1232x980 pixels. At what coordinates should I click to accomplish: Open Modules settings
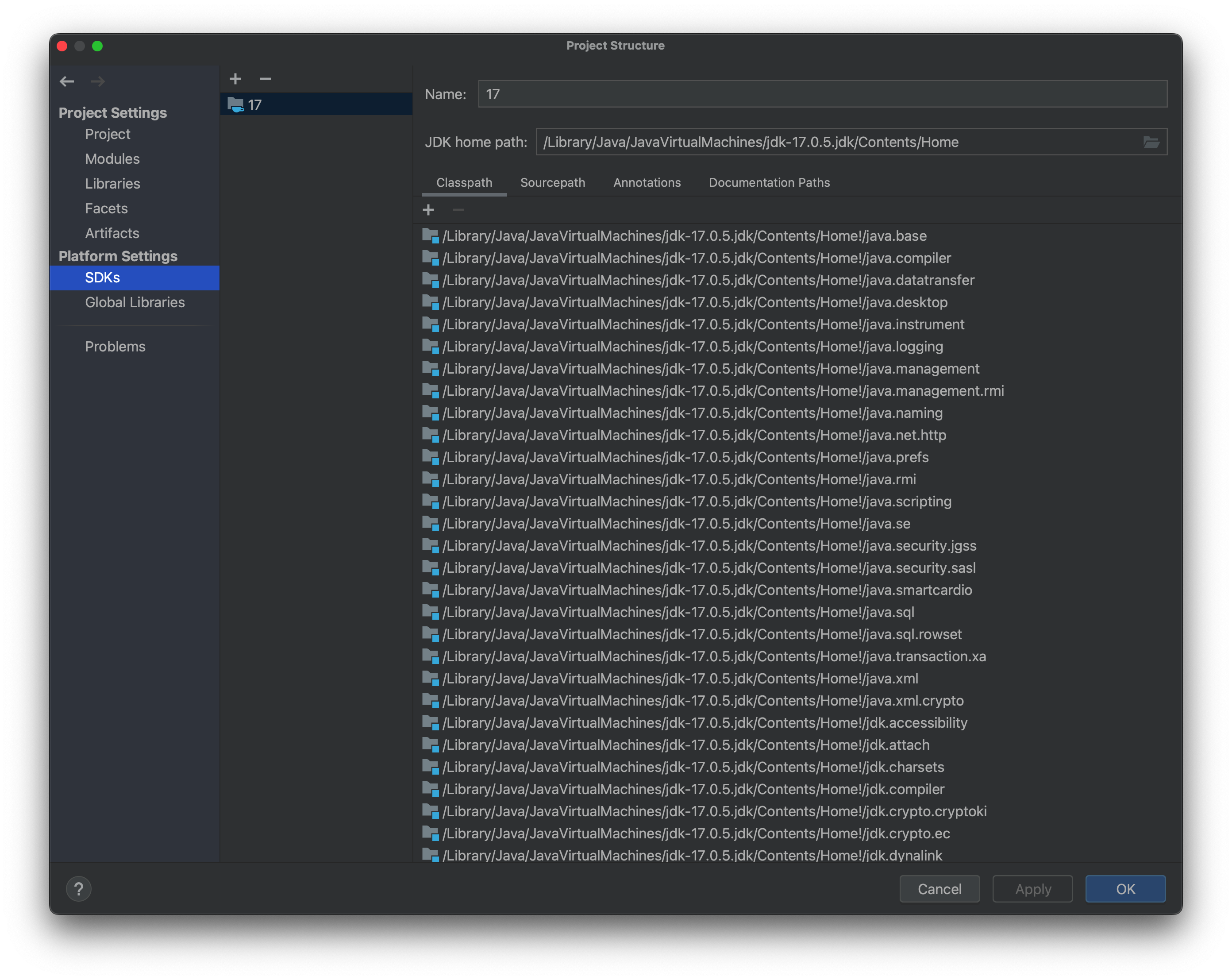tap(134, 159)
